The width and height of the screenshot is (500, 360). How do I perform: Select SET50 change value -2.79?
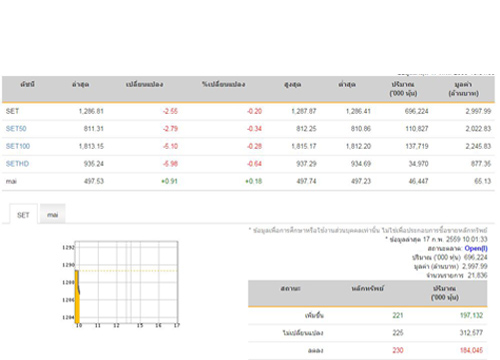click(x=170, y=129)
